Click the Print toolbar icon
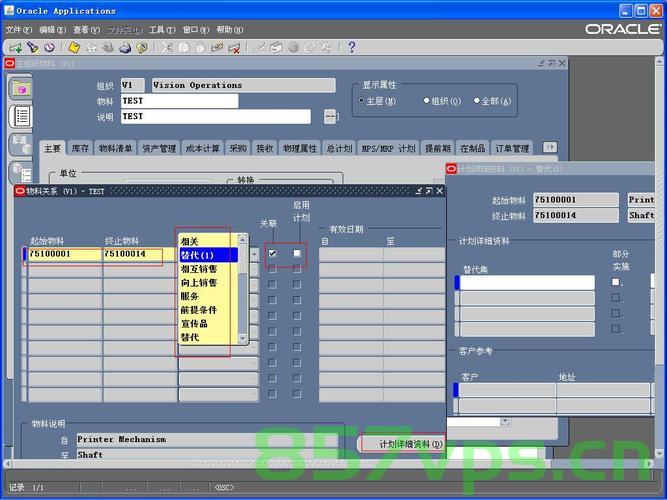667x500 pixels. pos(125,48)
